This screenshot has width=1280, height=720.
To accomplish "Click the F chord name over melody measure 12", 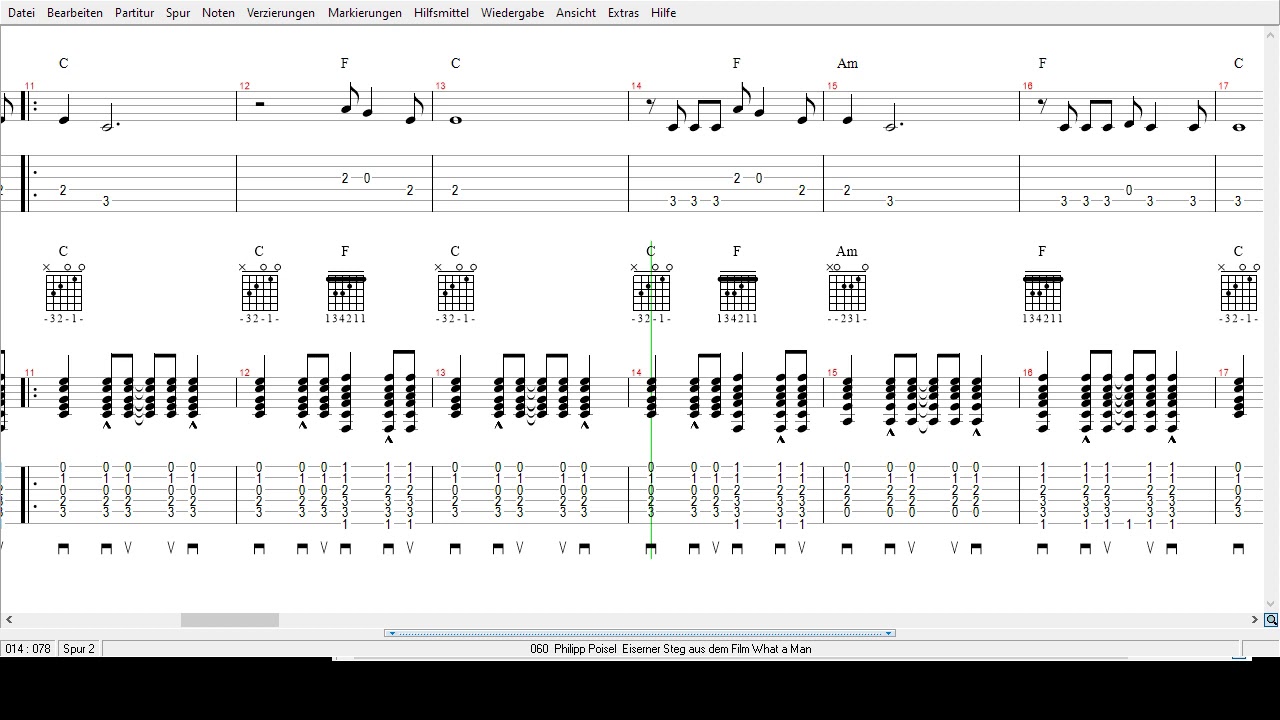I will tap(345, 63).
